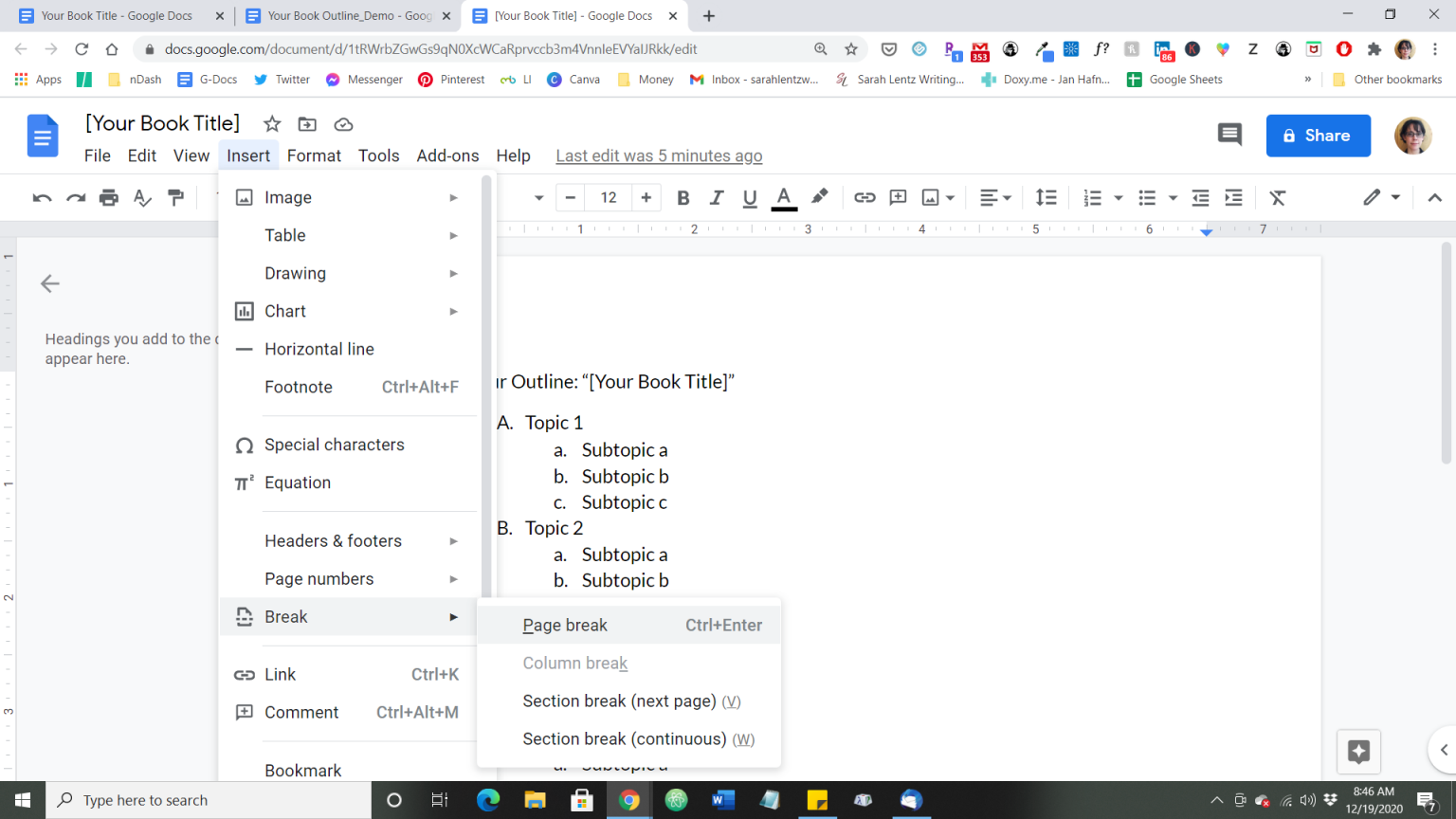Decrease font size with minus button
Viewport: 1456px width, 819px height.
[x=571, y=197]
